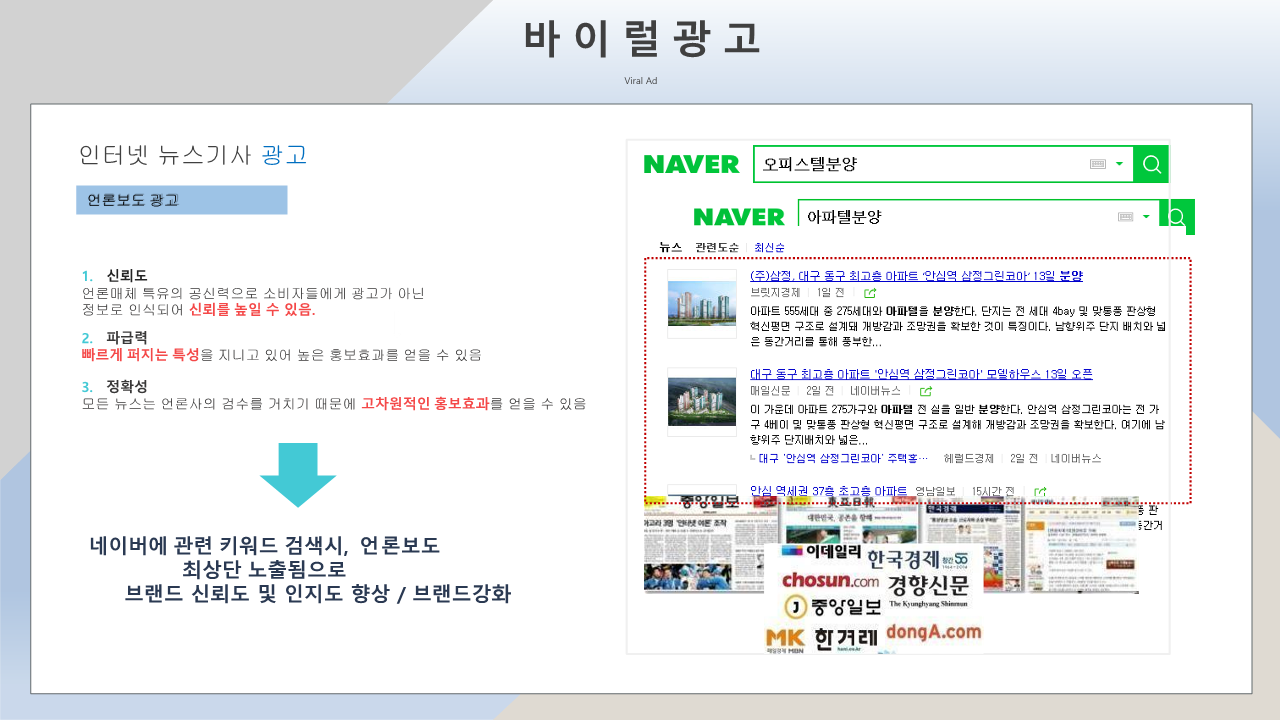Click the MK 매일경제 logo
The height and width of the screenshot is (720, 1280).
(786, 640)
